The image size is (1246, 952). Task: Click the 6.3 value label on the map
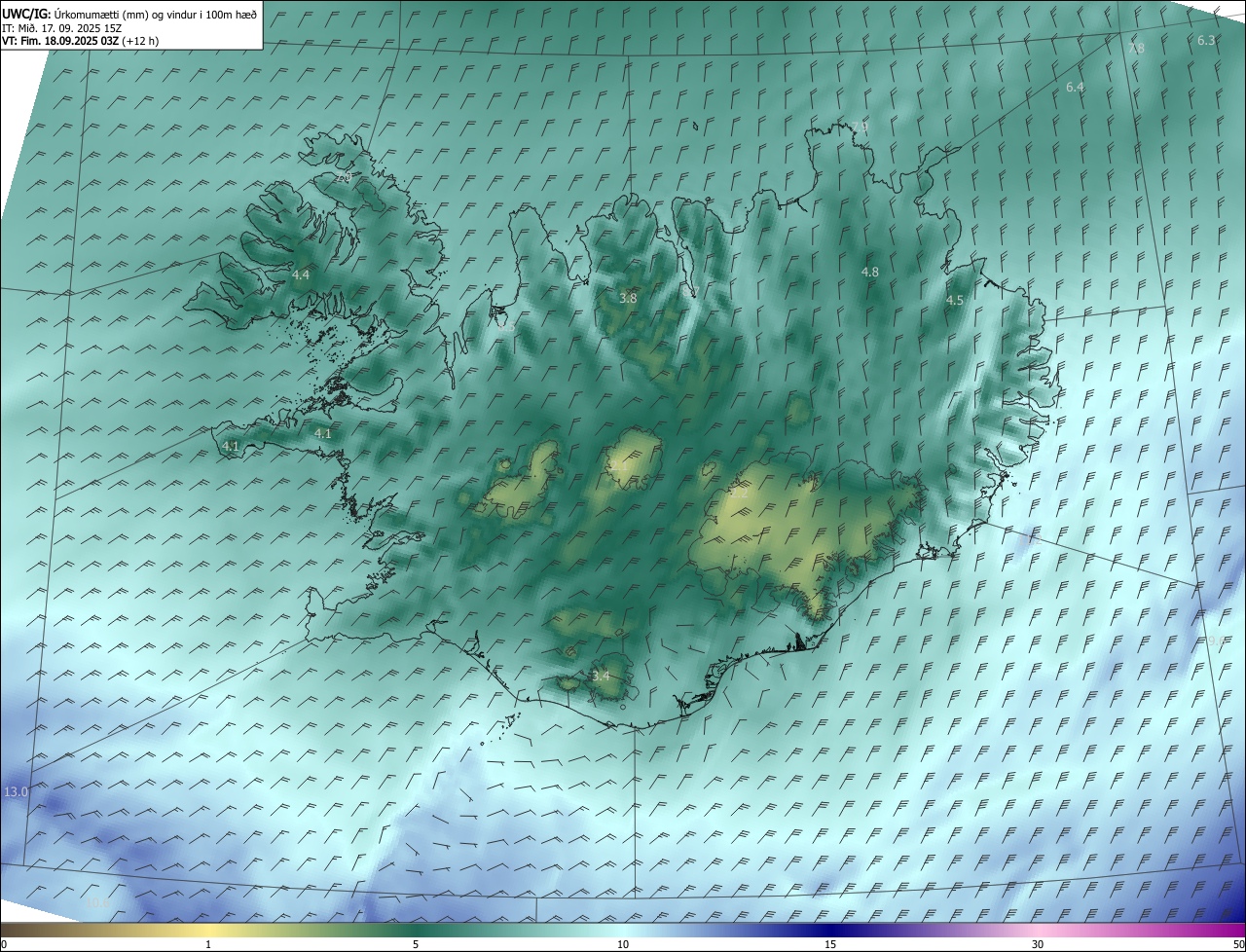point(1206,41)
